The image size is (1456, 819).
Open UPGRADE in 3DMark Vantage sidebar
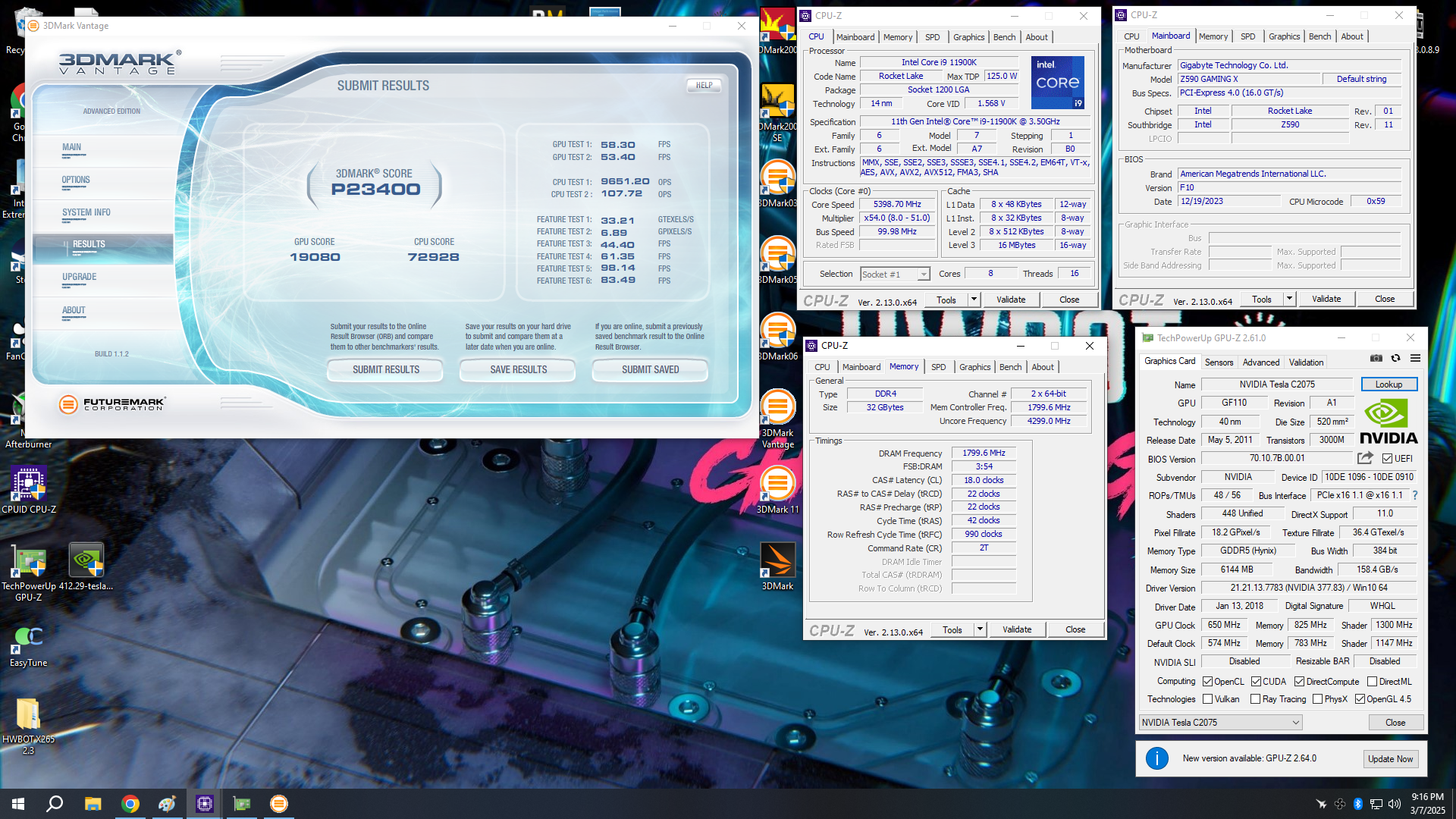80,277
